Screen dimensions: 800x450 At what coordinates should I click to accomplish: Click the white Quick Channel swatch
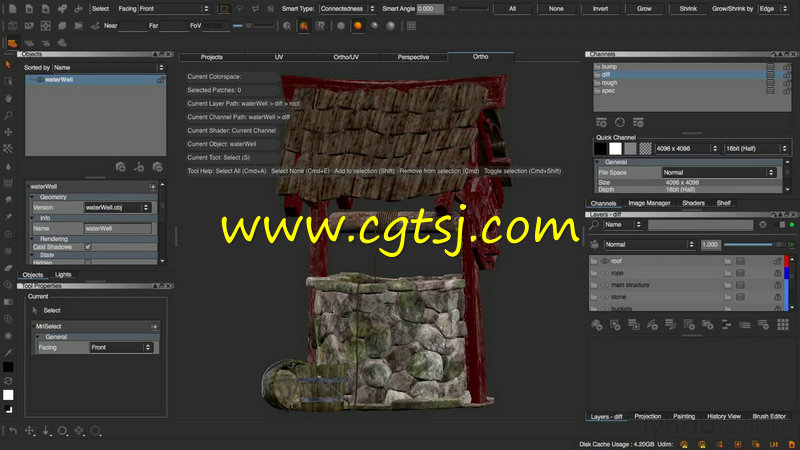pos(615,148)
